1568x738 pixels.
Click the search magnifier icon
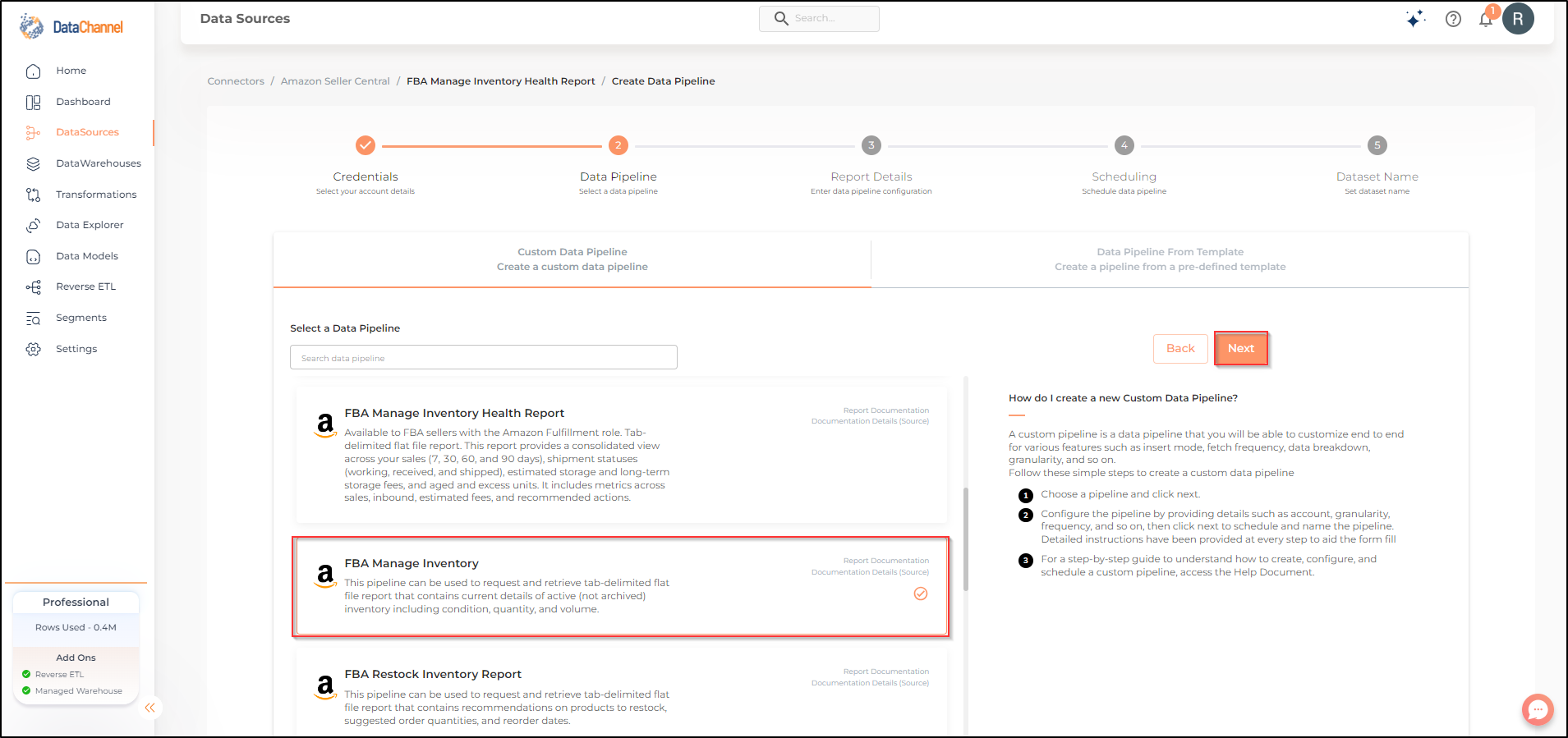781,18
